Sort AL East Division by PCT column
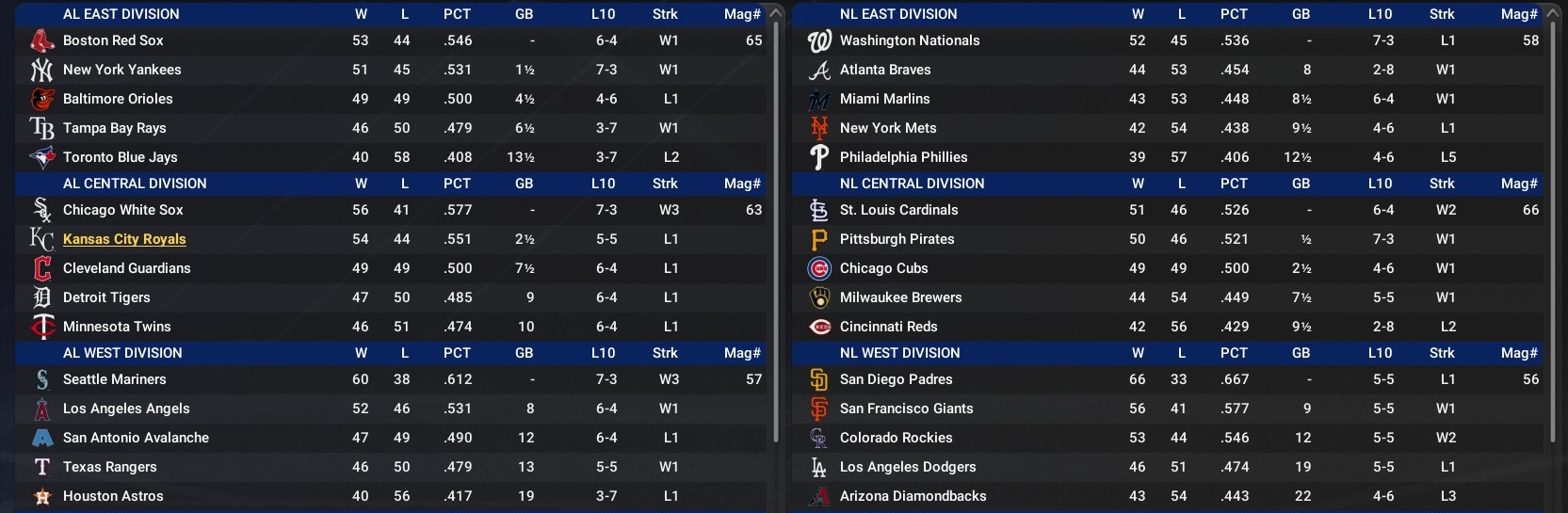The width and height of the screenshot is (1568, 513). 457,14
